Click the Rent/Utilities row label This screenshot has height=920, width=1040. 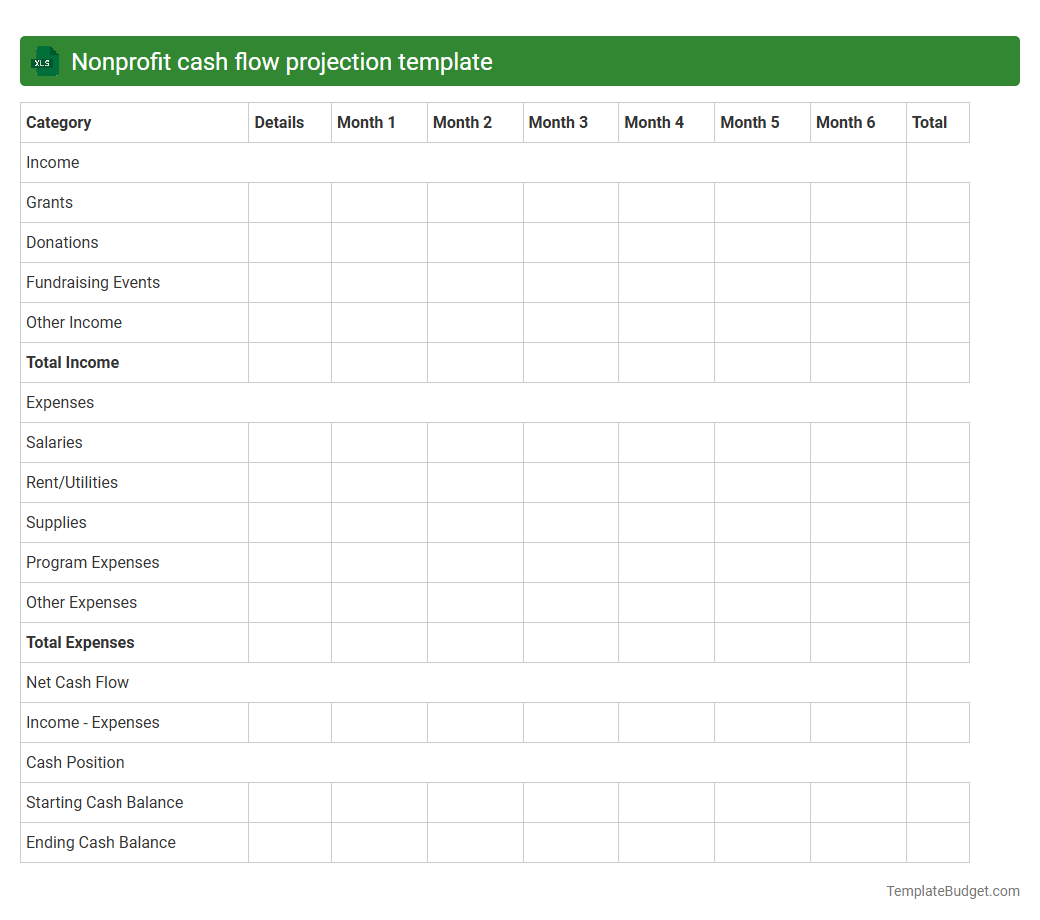point(71,482)
